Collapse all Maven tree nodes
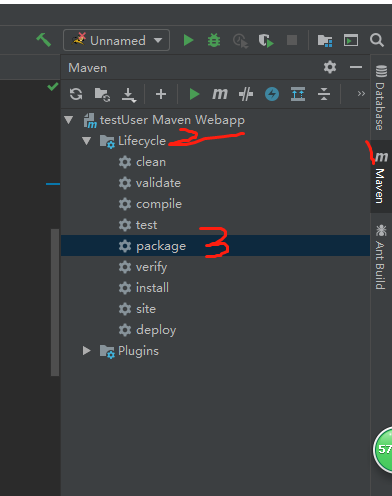The width and height of the screenshot is (392, 496). coord(324,94)
